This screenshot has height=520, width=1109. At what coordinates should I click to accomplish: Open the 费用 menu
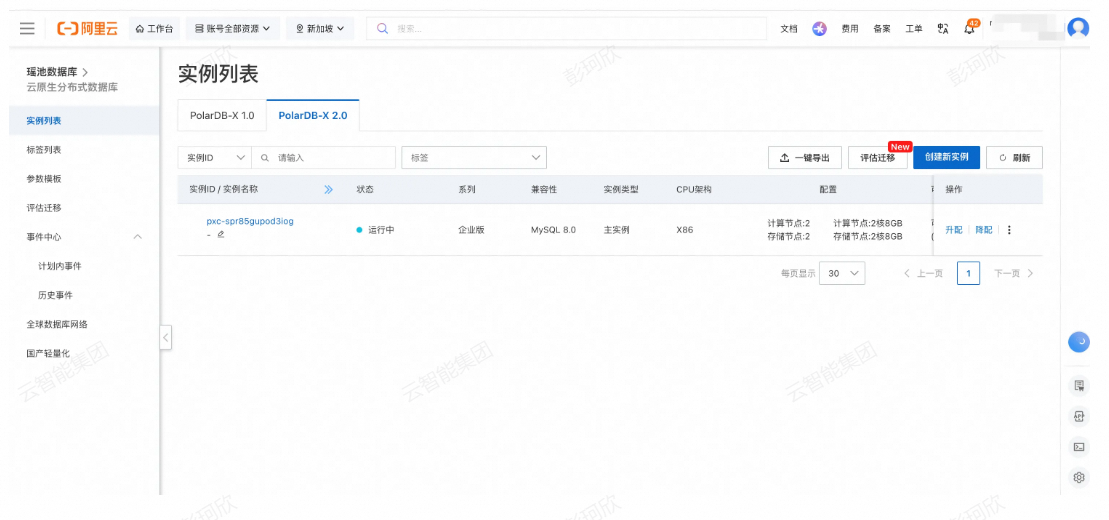[x=849, y=29]
